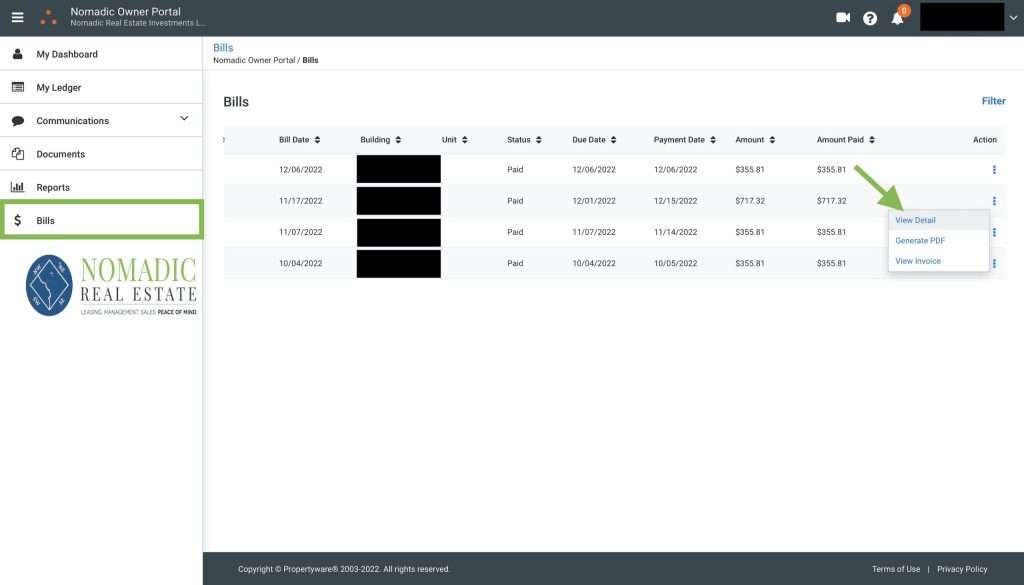Open Documents in sidebar
Viewport: 1024px width, 585px height.
point(60,154)
